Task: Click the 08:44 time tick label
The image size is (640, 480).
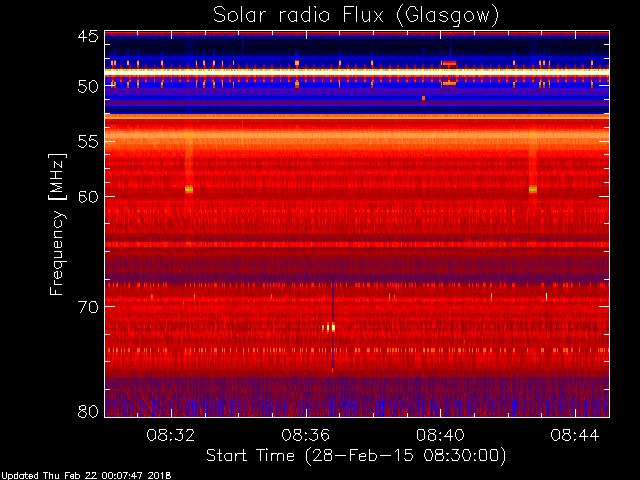Action: 575,435
